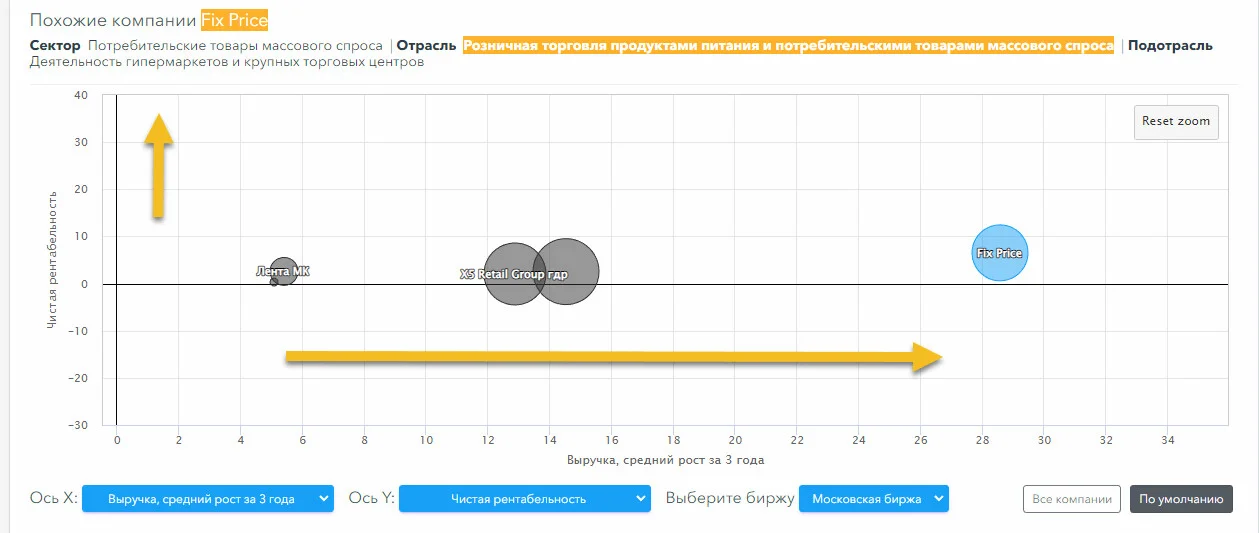This screenshot has width=1259, height=533.
Task: Expand the Московская биржа exchange dropdown
Action: tap(874, 498)
